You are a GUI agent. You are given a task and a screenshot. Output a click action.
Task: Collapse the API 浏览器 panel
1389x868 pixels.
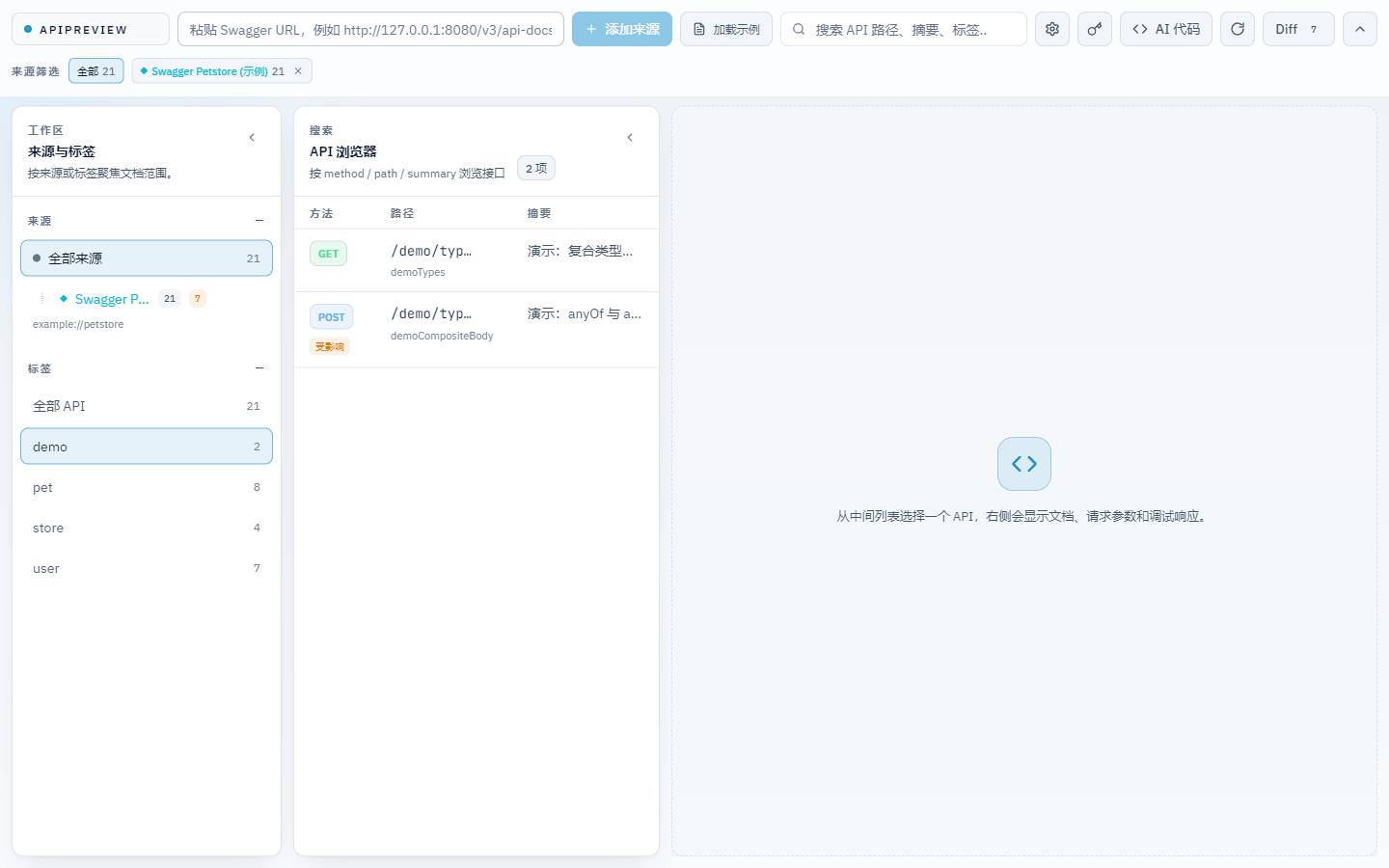pyautogui.click(x=630, y=138)
